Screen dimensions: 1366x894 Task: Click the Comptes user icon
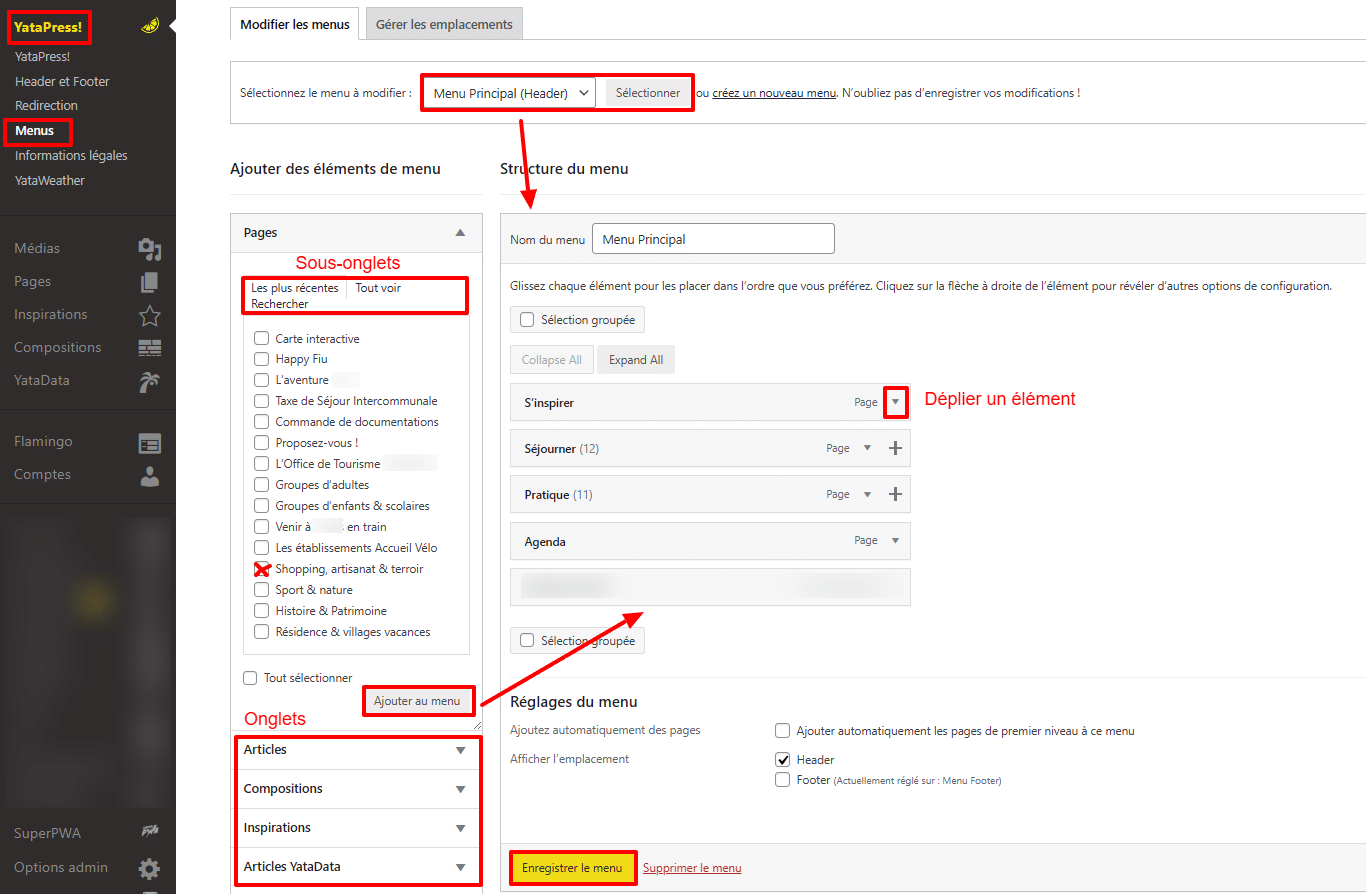point(149,476)
